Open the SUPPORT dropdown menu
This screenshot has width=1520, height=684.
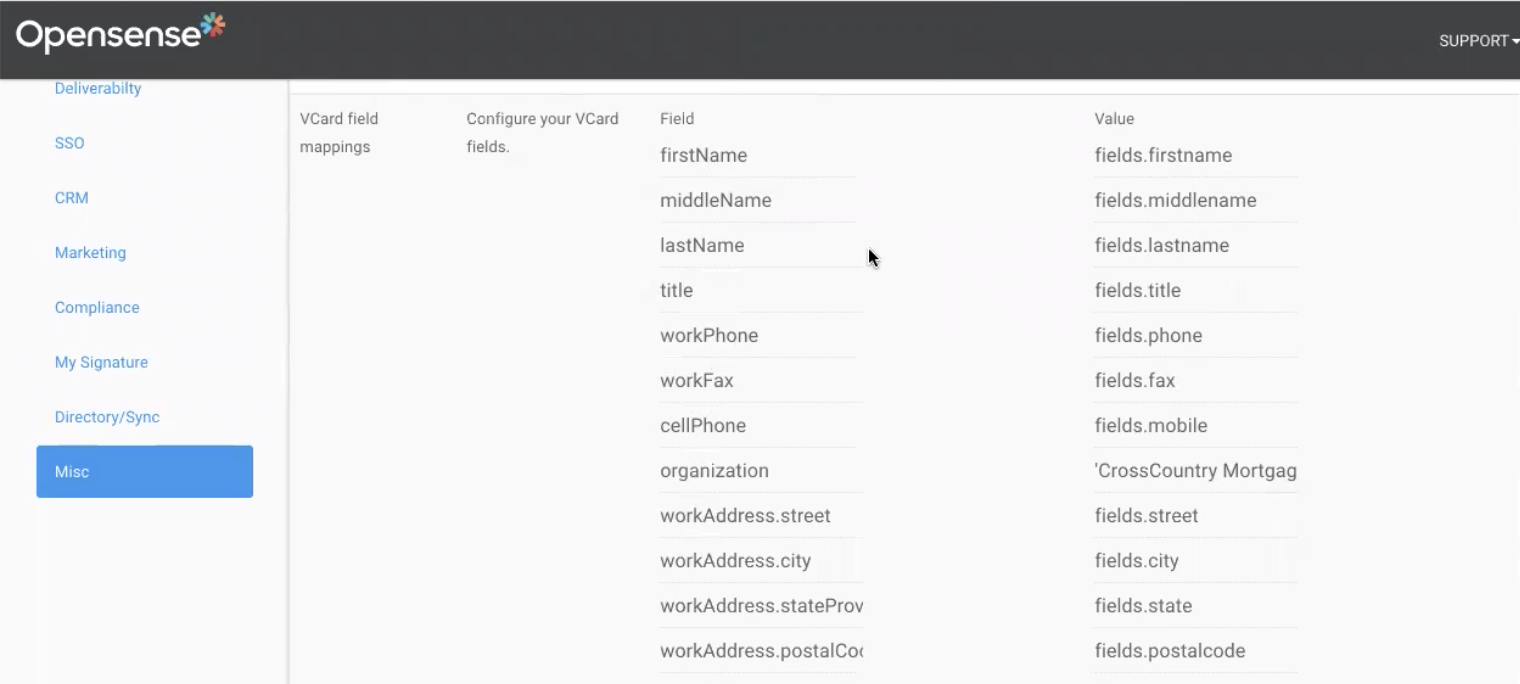click(x=1477, y=41)
